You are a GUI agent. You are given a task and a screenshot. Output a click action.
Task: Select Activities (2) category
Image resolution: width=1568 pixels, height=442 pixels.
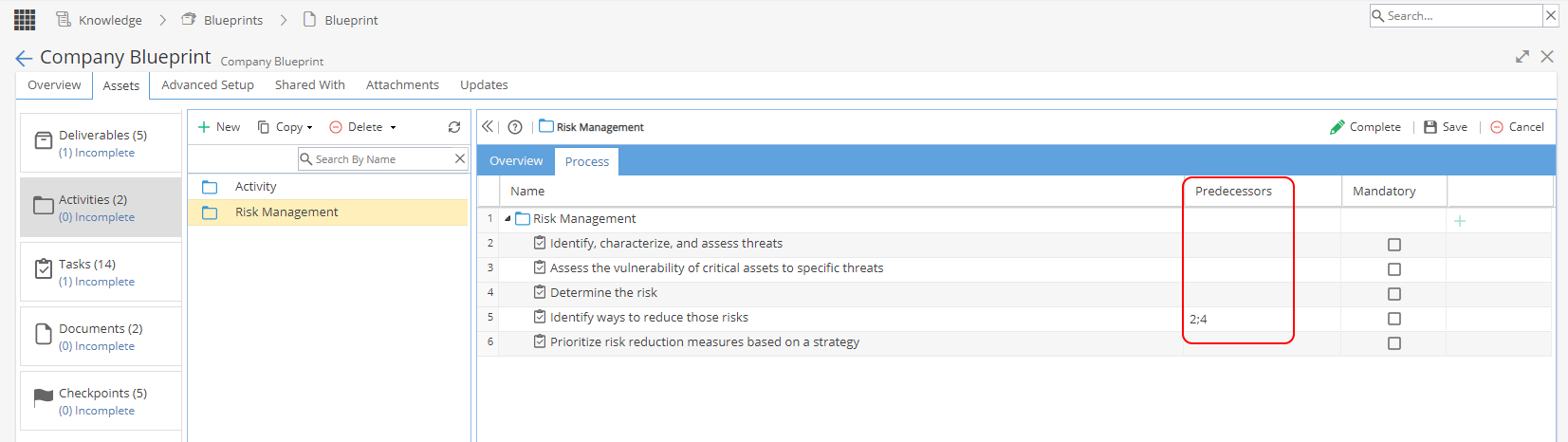click(x=101, y=208)
